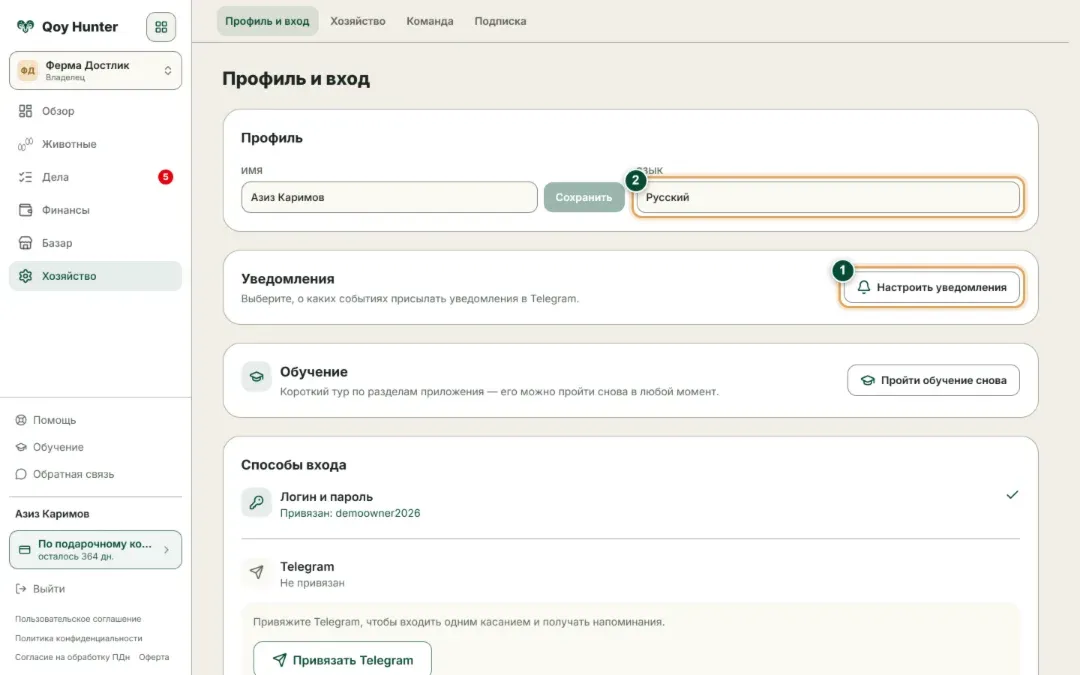Click the Настроить уведомления button
1080x675 pixels.
point(932,287)
